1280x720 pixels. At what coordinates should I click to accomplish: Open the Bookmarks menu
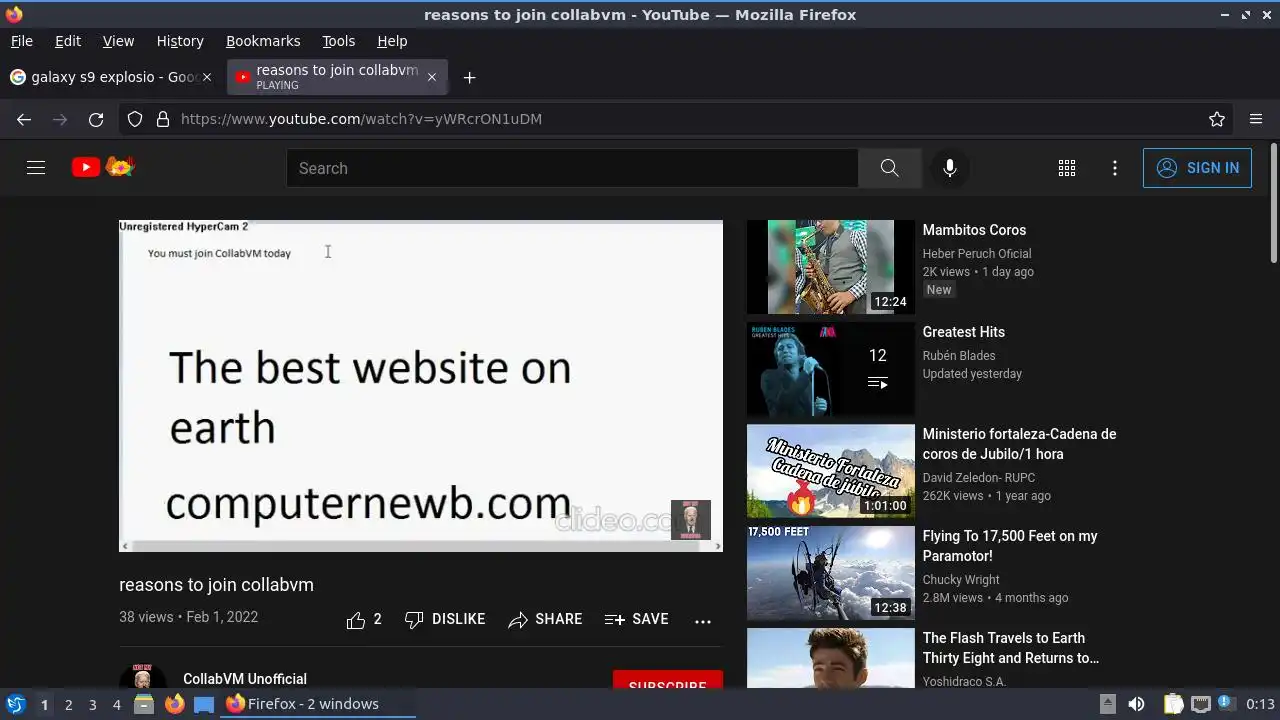point(263,41)
